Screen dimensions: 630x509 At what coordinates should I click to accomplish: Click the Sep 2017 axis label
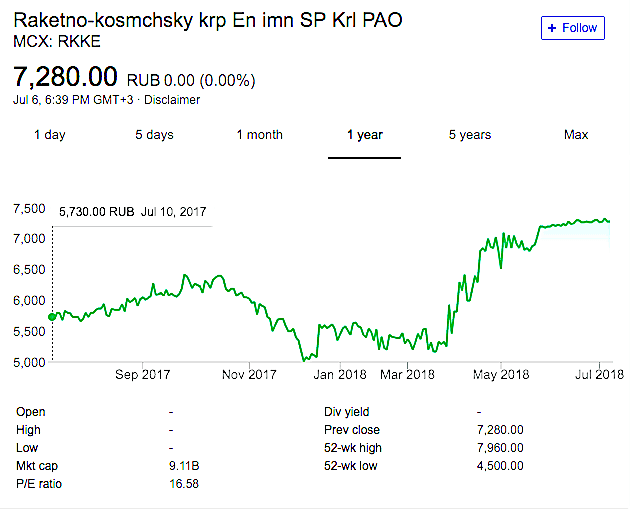pos(143,375)
